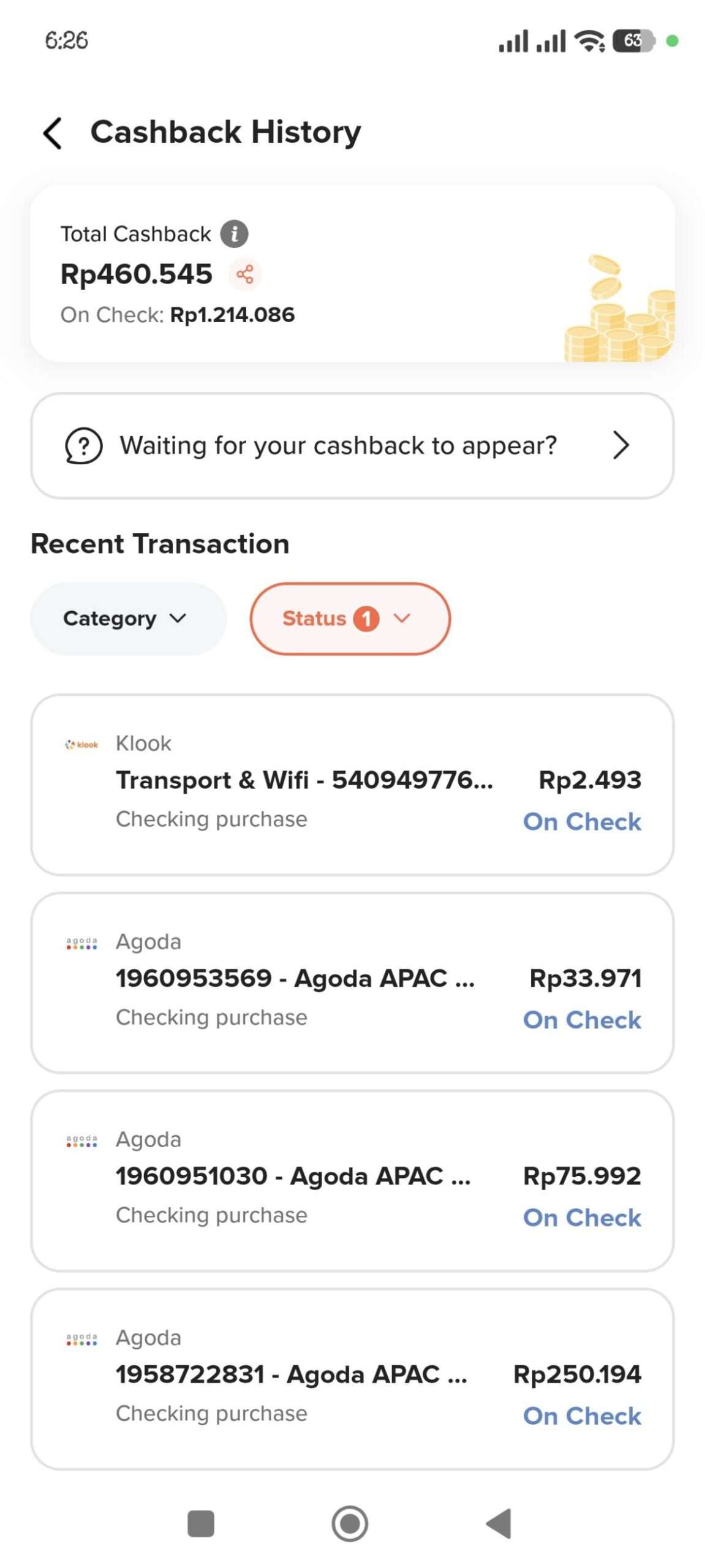The image size is (705, 1568).
Task: Tap On Check status of Rp250.194 cashback
Action: tap(581, 1416)
